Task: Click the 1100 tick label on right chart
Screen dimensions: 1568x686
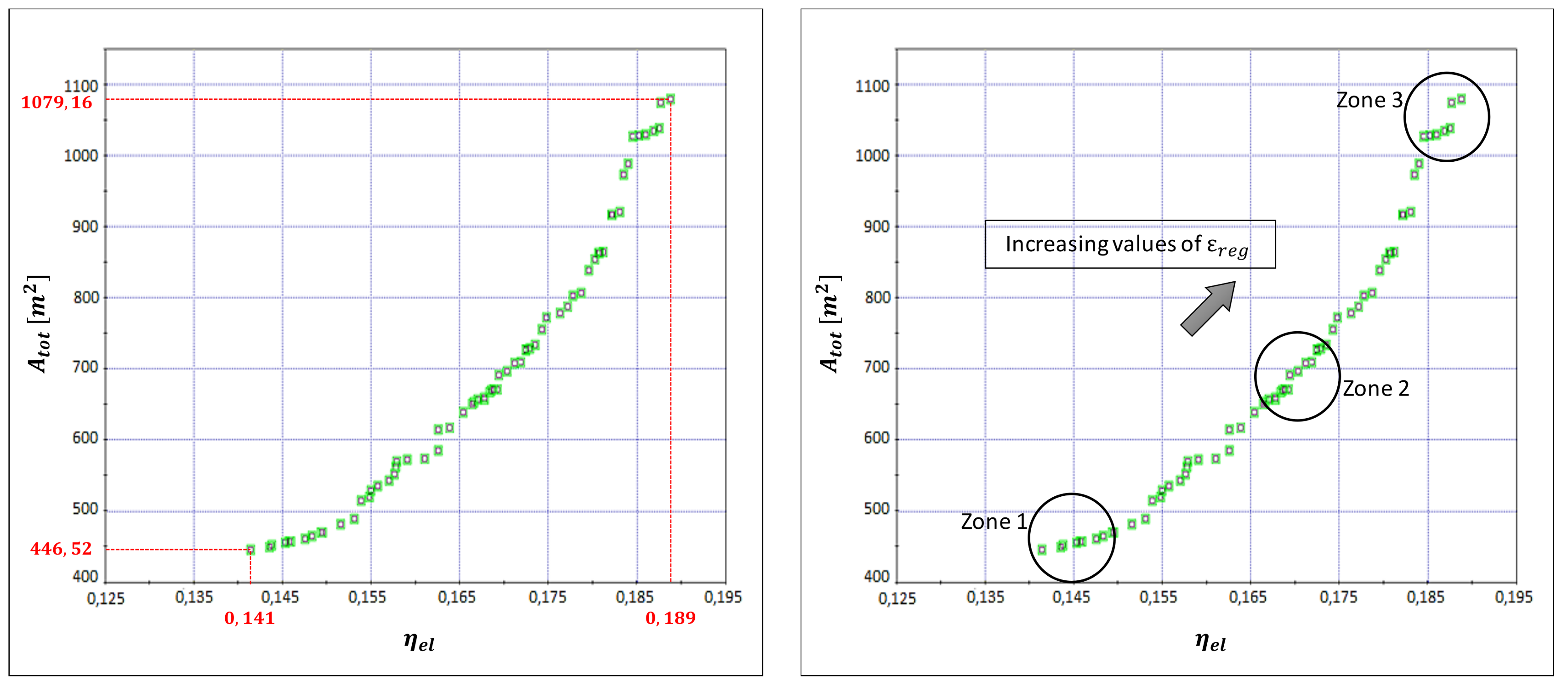Action: pos(872,86)
